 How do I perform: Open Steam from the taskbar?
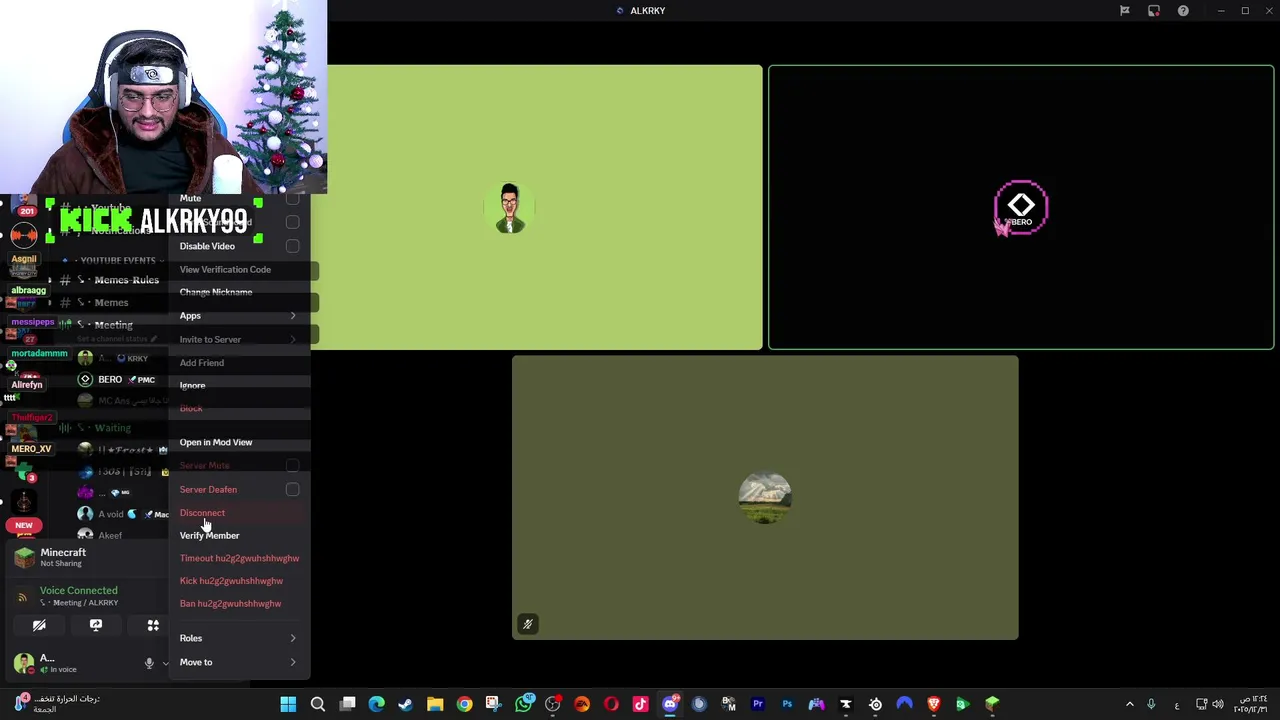coord(405,704)
